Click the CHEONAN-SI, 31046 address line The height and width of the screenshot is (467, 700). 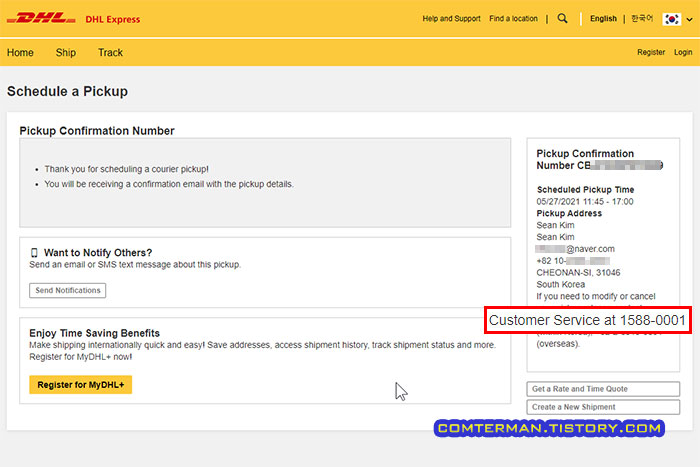578,272
